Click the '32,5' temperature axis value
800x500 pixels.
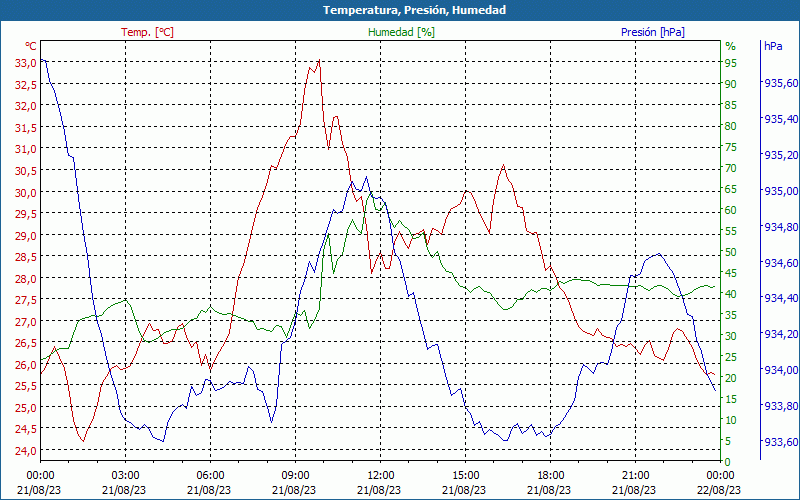click(x=26, y=85)
